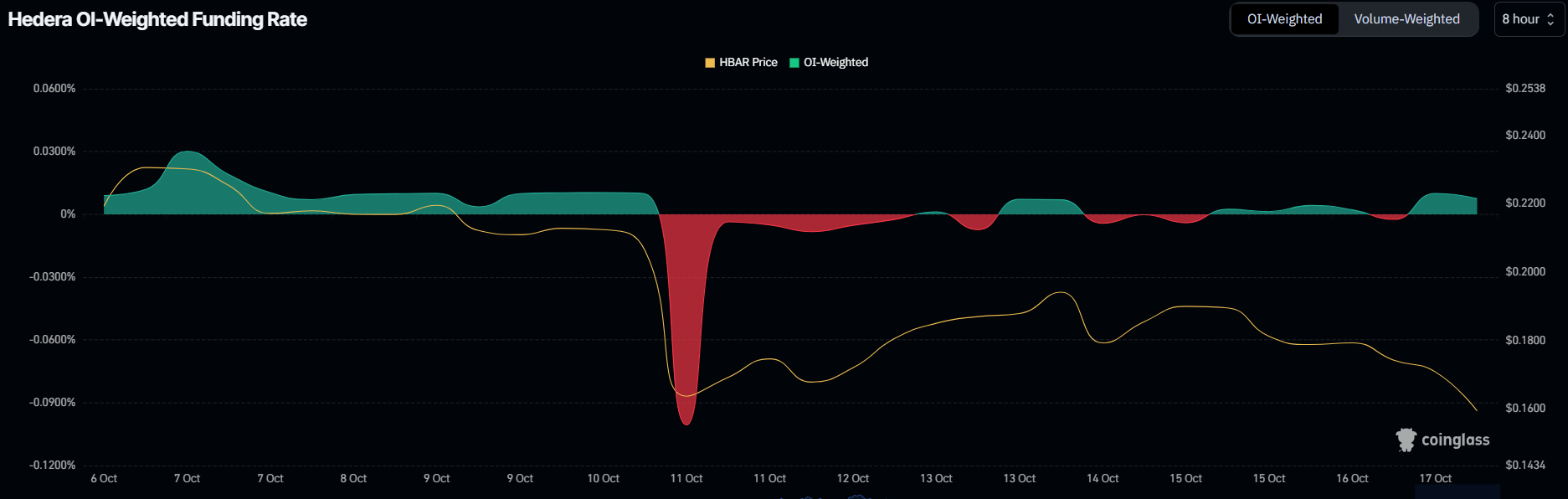Click the $0.2538 price axis label
This screenshot has width=1568, height=499.
point(1525,89)
